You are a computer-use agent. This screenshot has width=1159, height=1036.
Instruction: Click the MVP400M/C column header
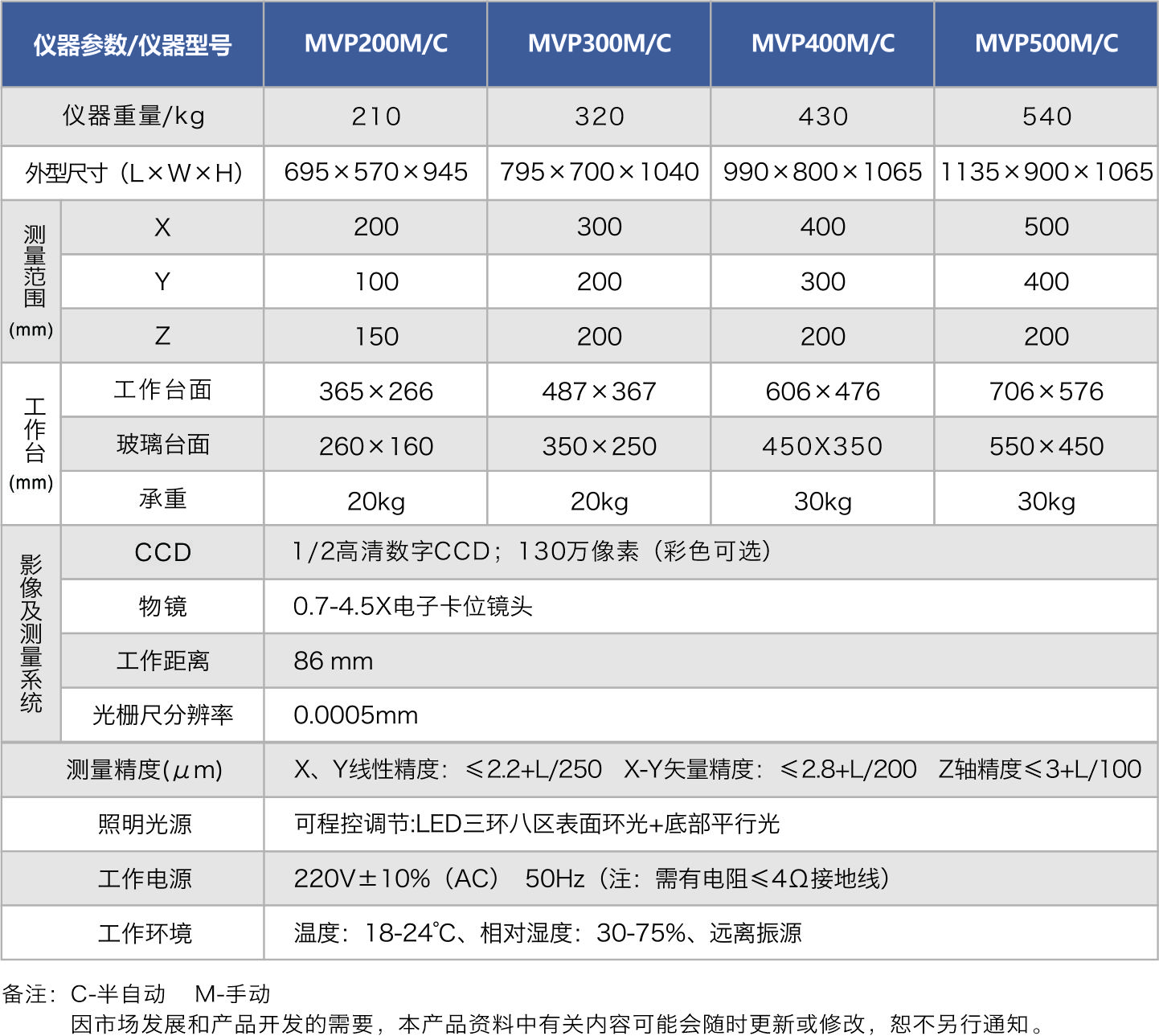tap(822, 43)
